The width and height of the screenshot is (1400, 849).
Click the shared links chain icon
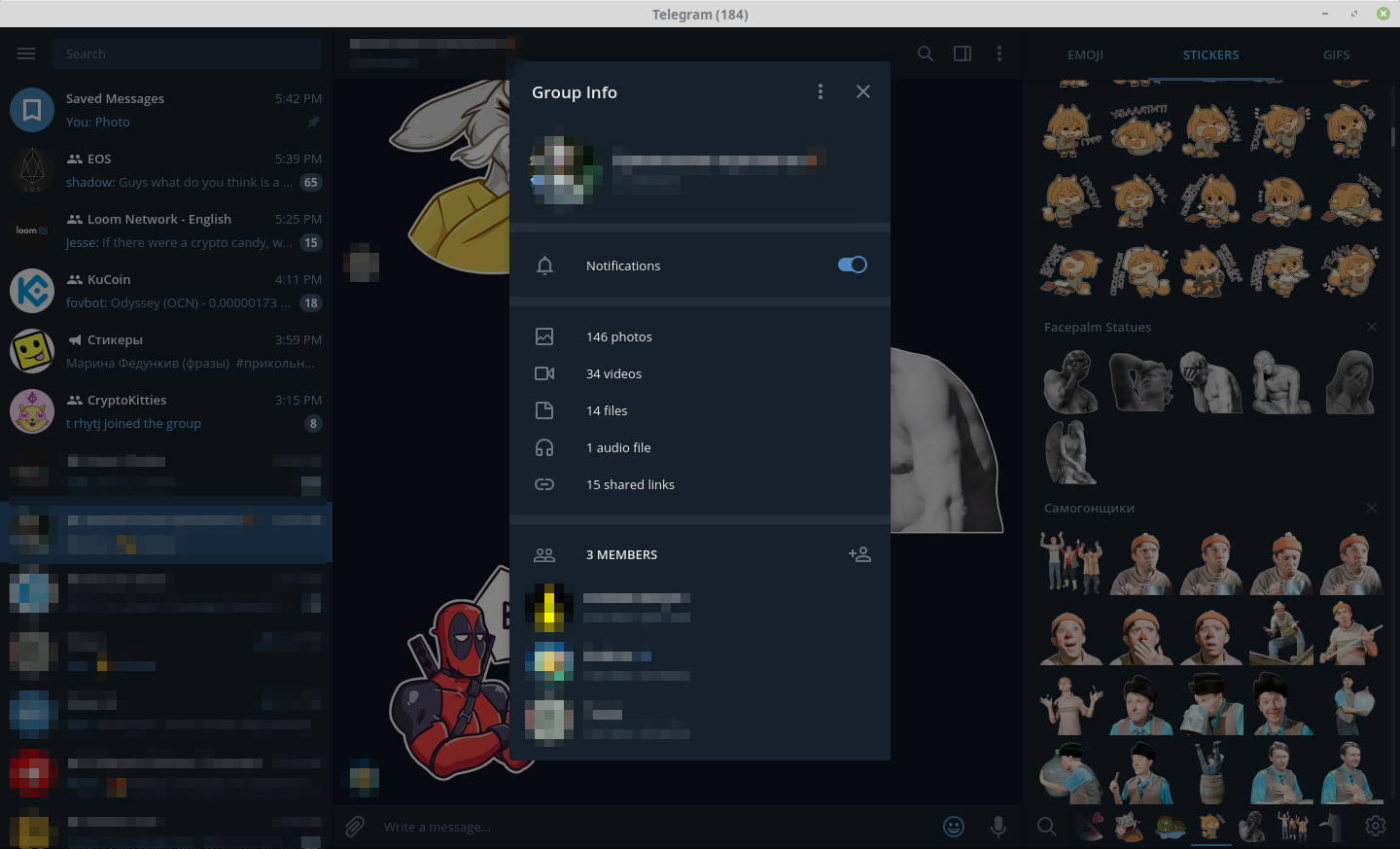click(x=544, y=484)
